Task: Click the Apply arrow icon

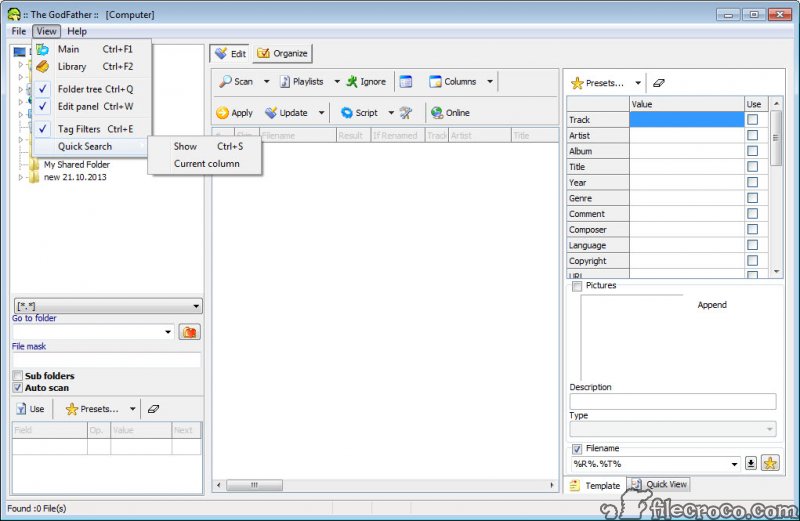Action: pos(222,113)
